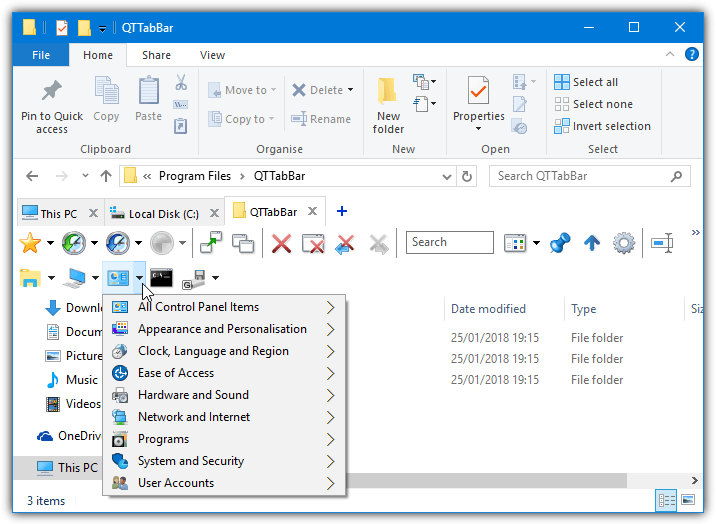
Task: Click the blue up arrow go-up icon
Action: 592,243
